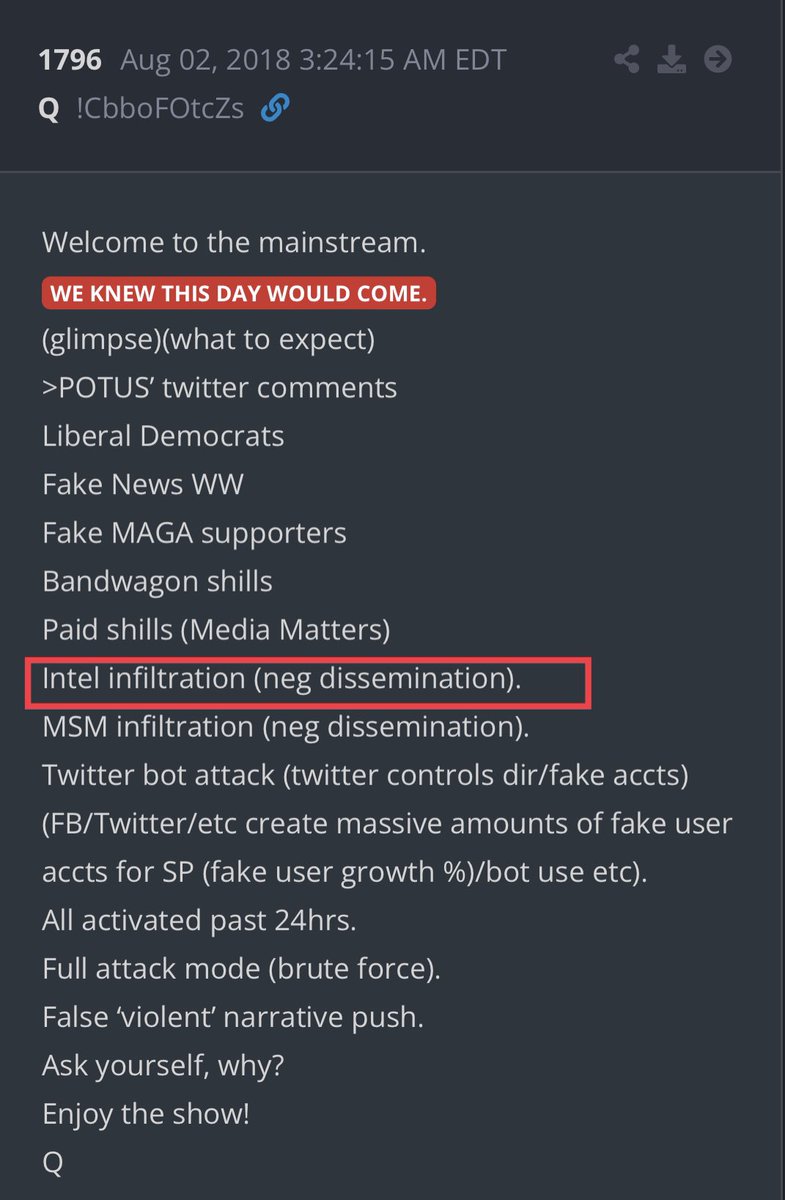Click 'All activated past 24hrs.' text
This screenshot has height=1200, width=785.
199,920
